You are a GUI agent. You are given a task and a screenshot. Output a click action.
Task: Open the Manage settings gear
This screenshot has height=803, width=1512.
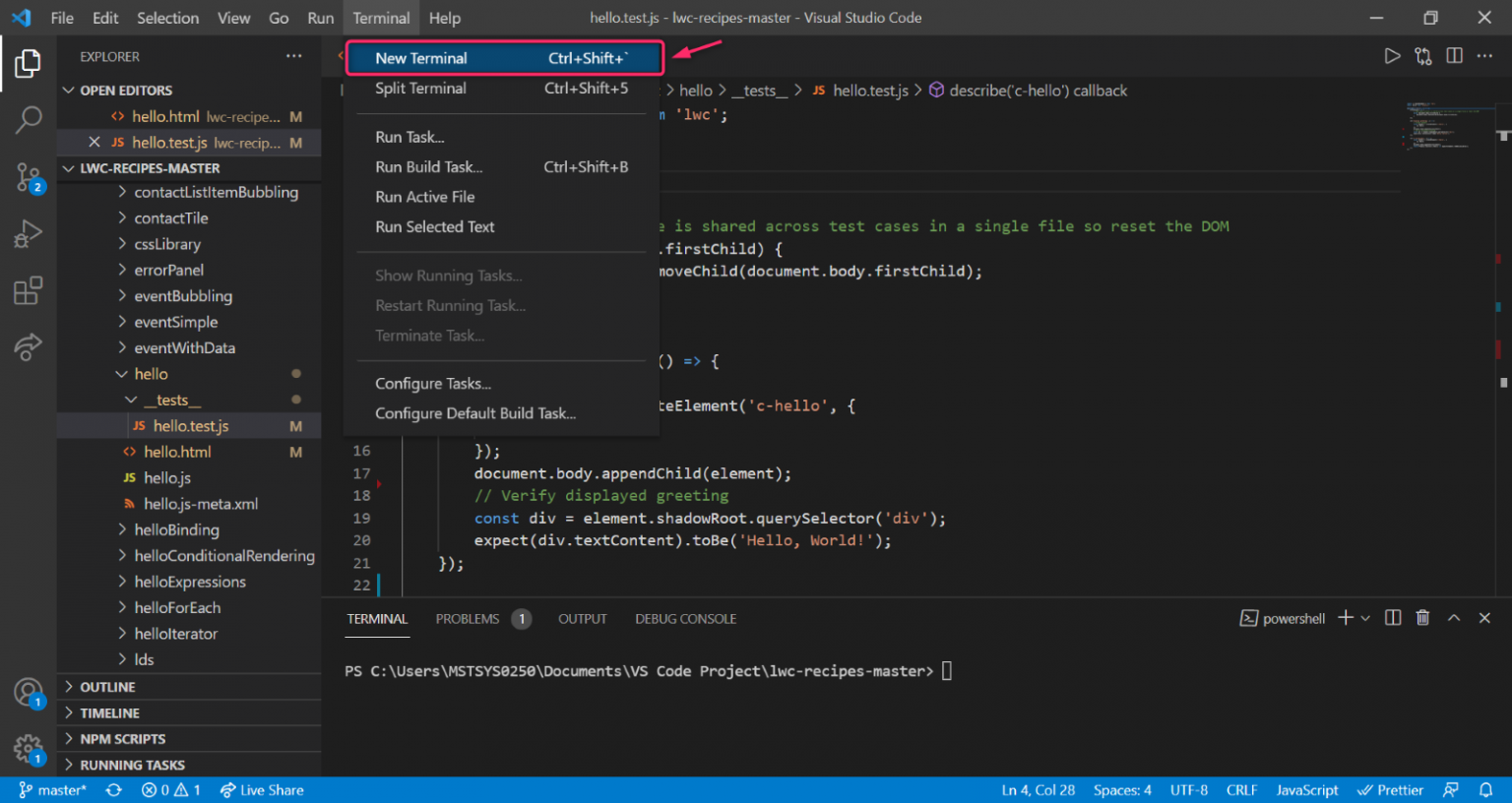click(x=28, y=749)
